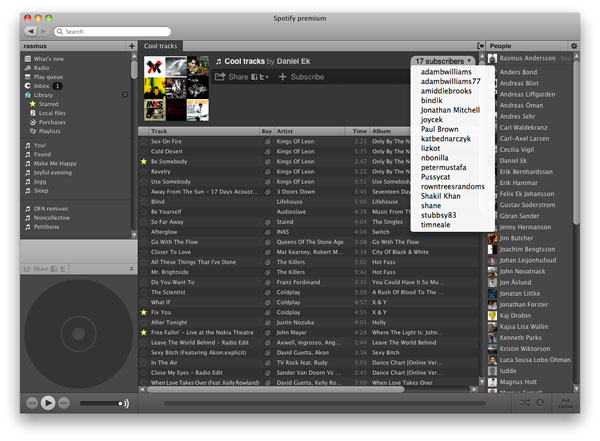The width and height of the screenshot is (600, 441).
Task: Click sidebar Share button above album art
Action: pos(36,269)
